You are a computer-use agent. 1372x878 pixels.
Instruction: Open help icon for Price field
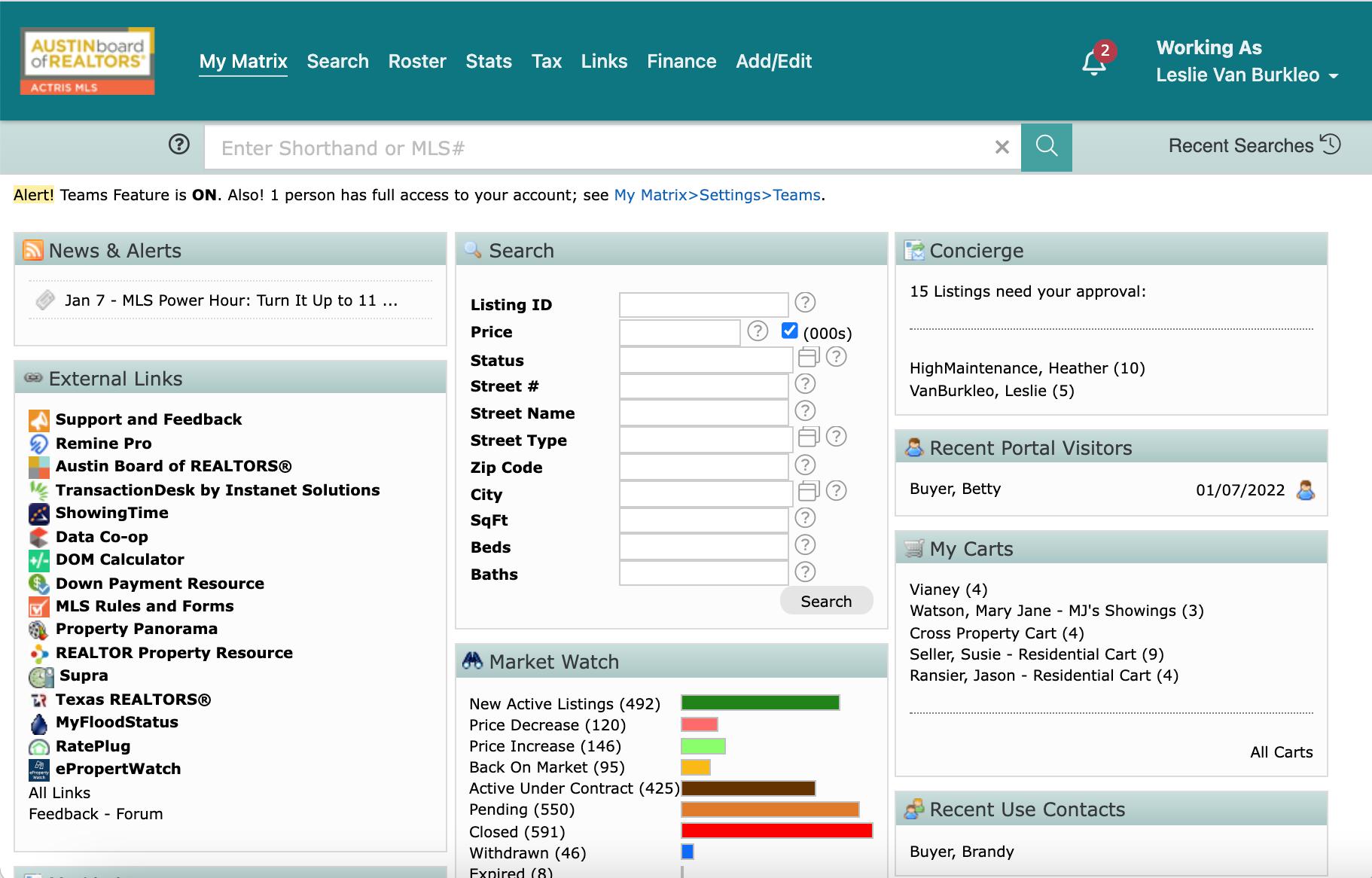tap(758, 331)
